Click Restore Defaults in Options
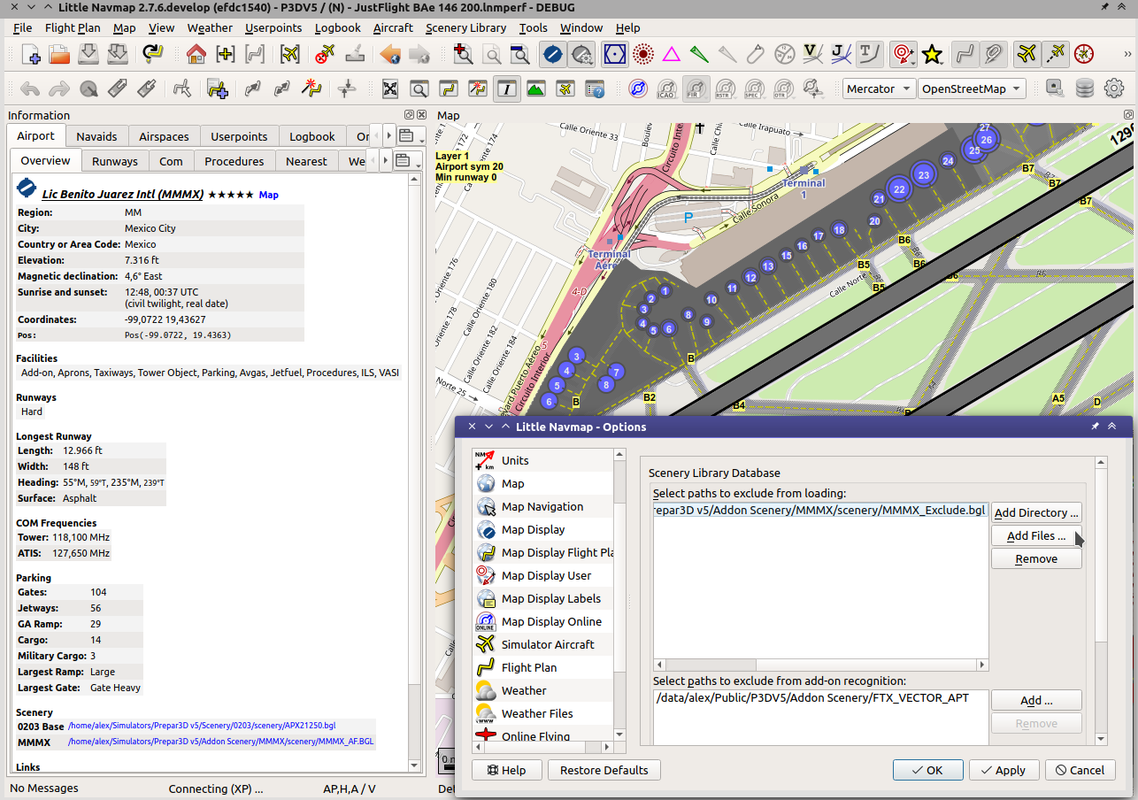Viewport: 1138px width, 800px height. tap(604, 770)
